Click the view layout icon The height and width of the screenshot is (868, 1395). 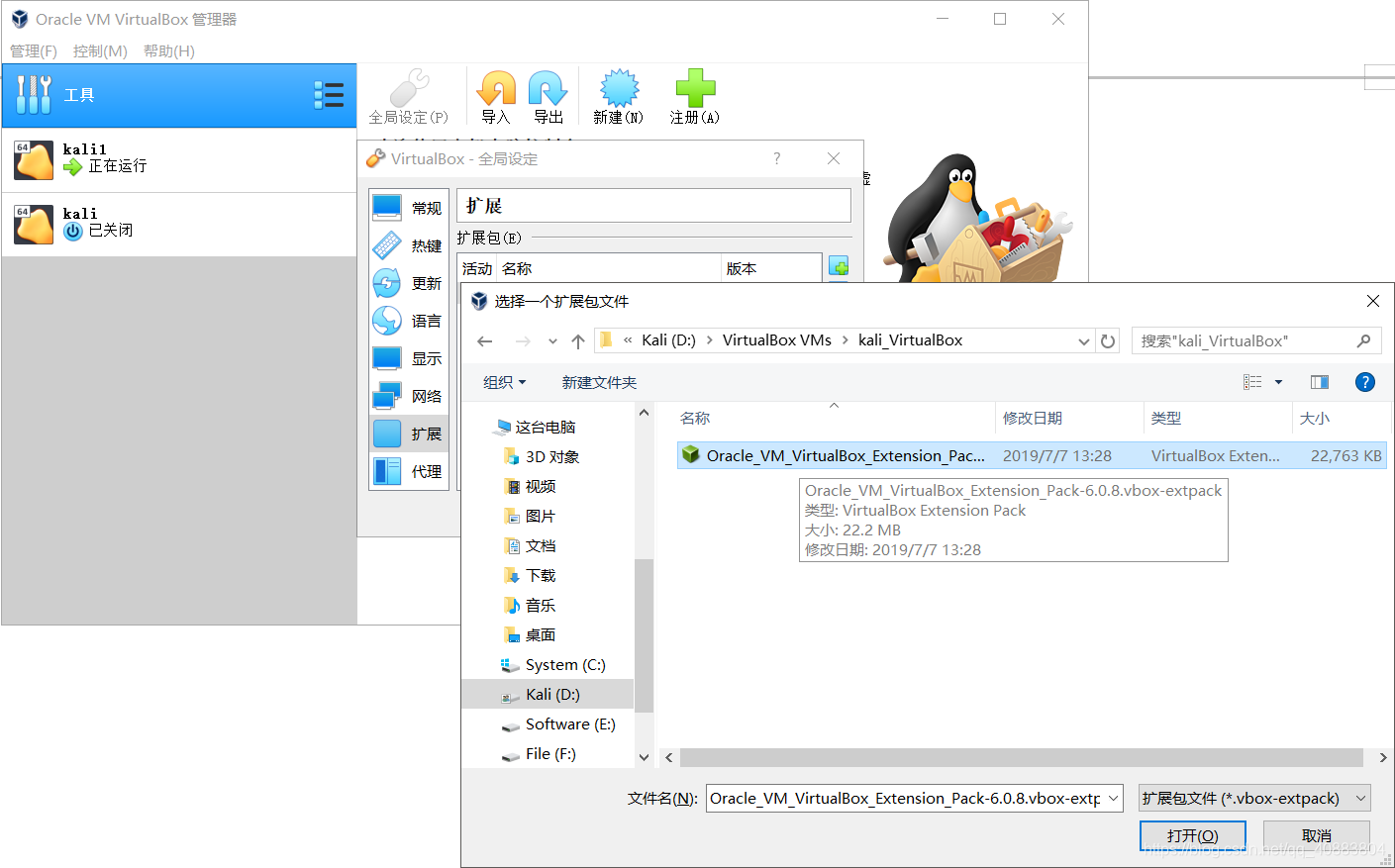coord(1252,382)
